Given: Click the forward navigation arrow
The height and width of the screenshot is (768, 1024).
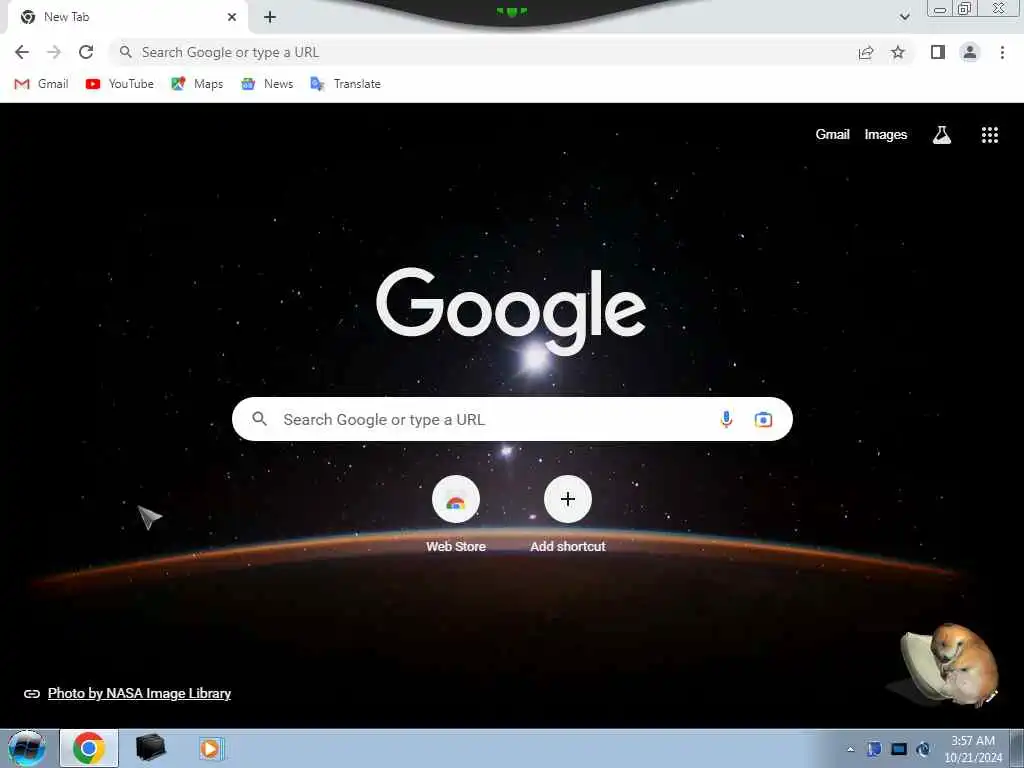Looking at the screenshot, I should pyautogui.click(x=54, y=52).
